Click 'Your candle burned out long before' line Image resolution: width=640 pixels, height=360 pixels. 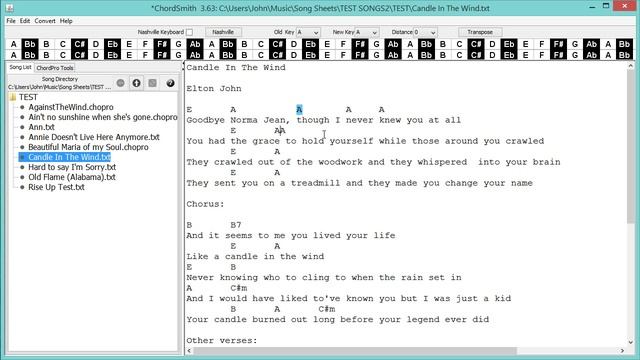tap(338, 320)
